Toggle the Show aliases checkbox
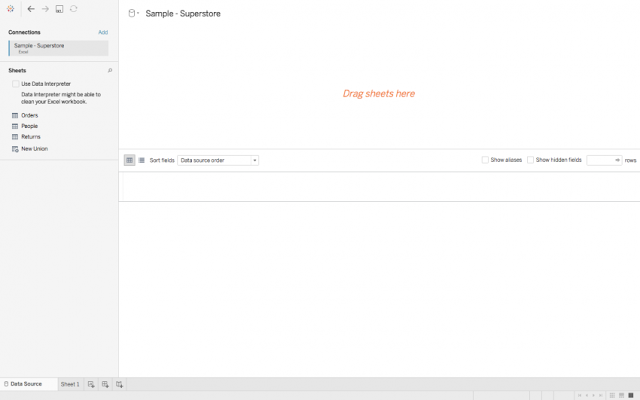The image size is (640, 400). (x=485, y=160)
